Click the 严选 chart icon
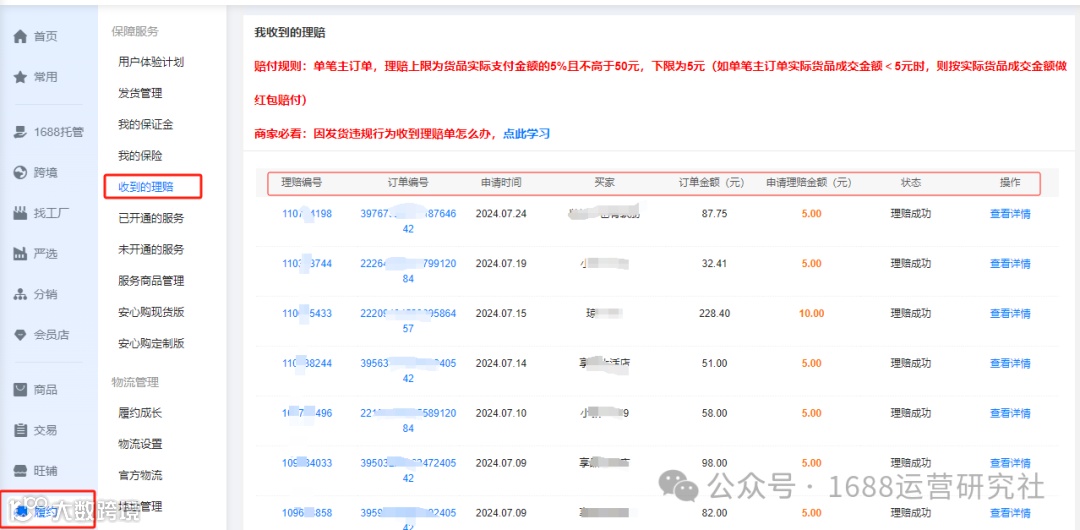This screenshot has height=530, width=1080. pyautogui.click(x=21, y=254)
